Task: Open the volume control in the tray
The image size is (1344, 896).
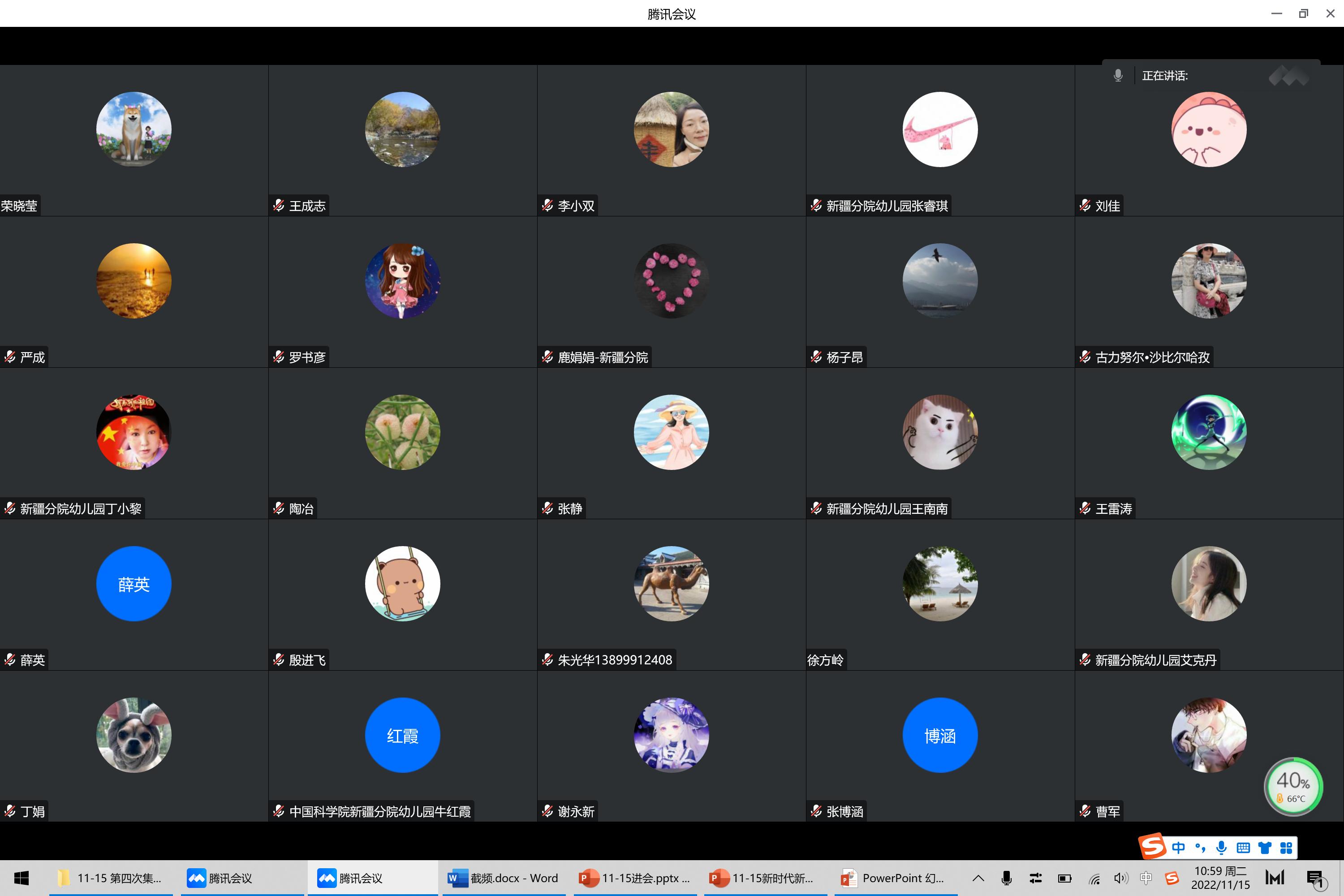Action: (x=1120, y=878)
